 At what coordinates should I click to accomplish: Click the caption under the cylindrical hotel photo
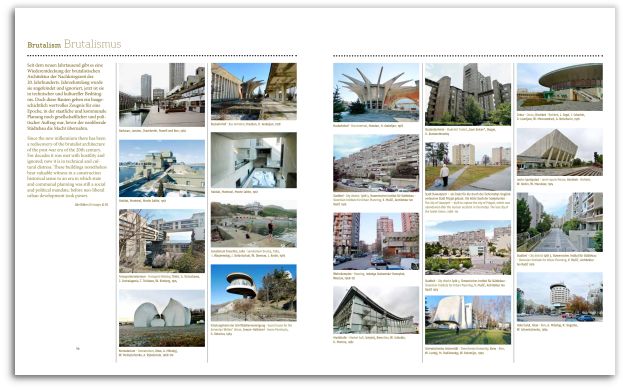point(548,327)
